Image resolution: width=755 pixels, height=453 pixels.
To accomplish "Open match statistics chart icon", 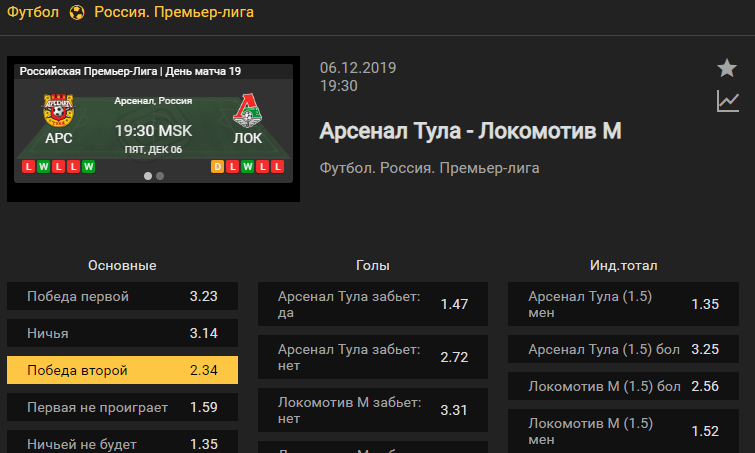I will tap(728, 101).
